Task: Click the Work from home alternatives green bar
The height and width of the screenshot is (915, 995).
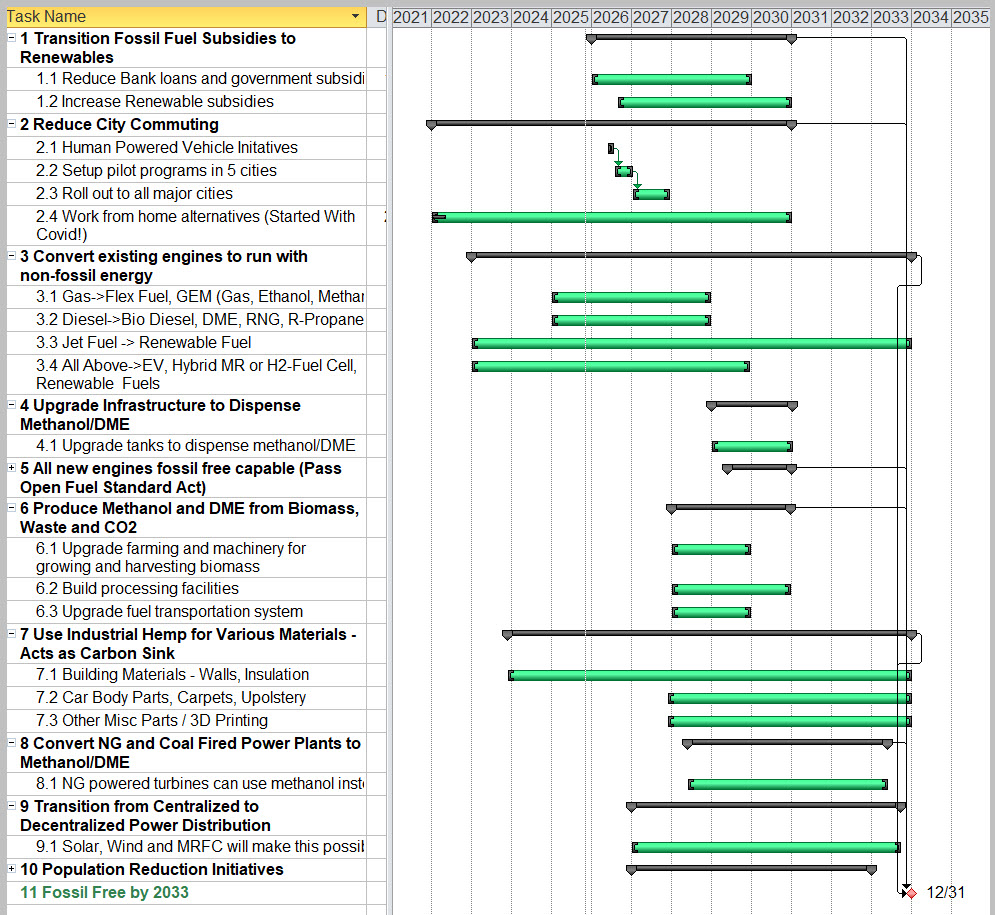Action: (610, 216)
